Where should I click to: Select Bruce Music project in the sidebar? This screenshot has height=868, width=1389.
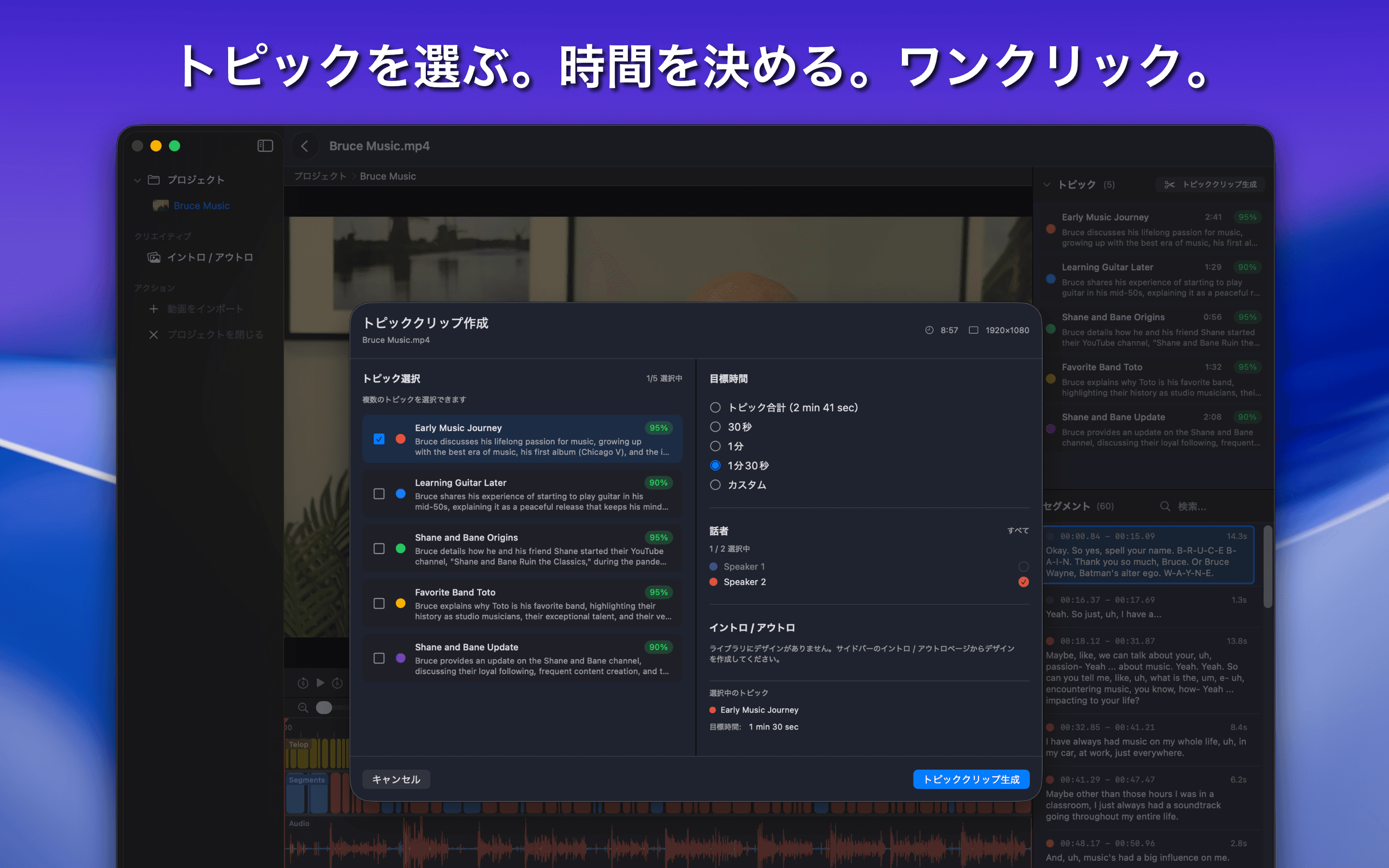point(202,205)
